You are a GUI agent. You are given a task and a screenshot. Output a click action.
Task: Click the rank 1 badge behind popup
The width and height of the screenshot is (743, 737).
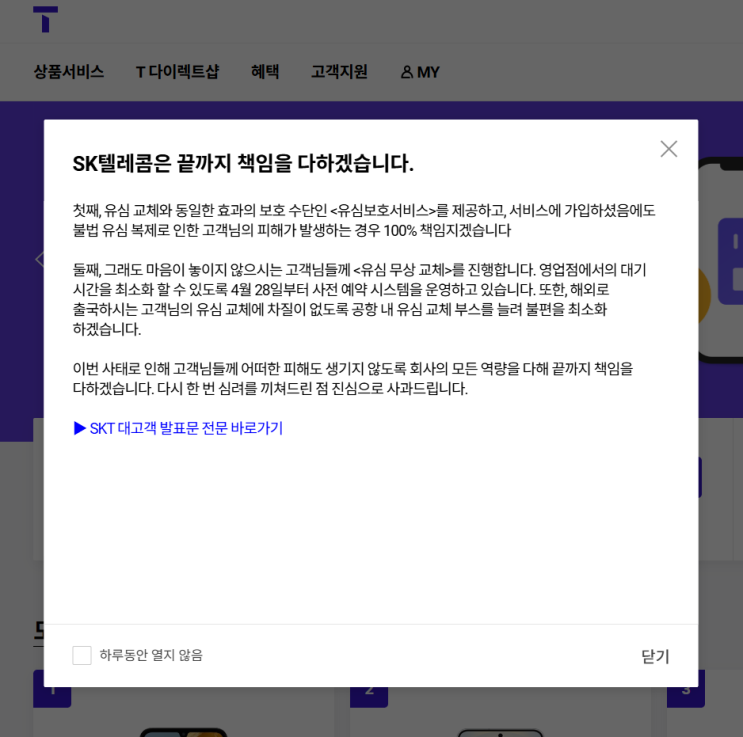[52, 697]
